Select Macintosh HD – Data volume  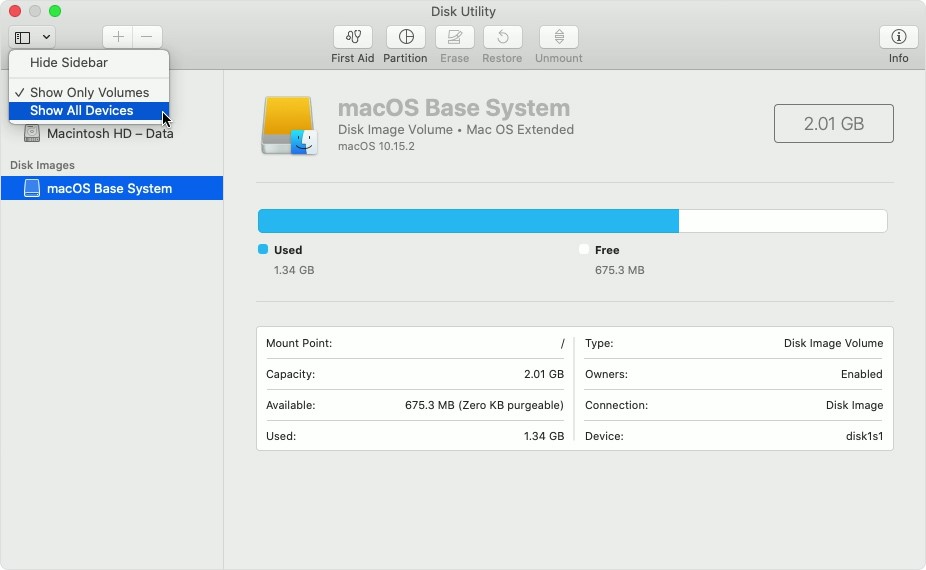pos(112,133)
